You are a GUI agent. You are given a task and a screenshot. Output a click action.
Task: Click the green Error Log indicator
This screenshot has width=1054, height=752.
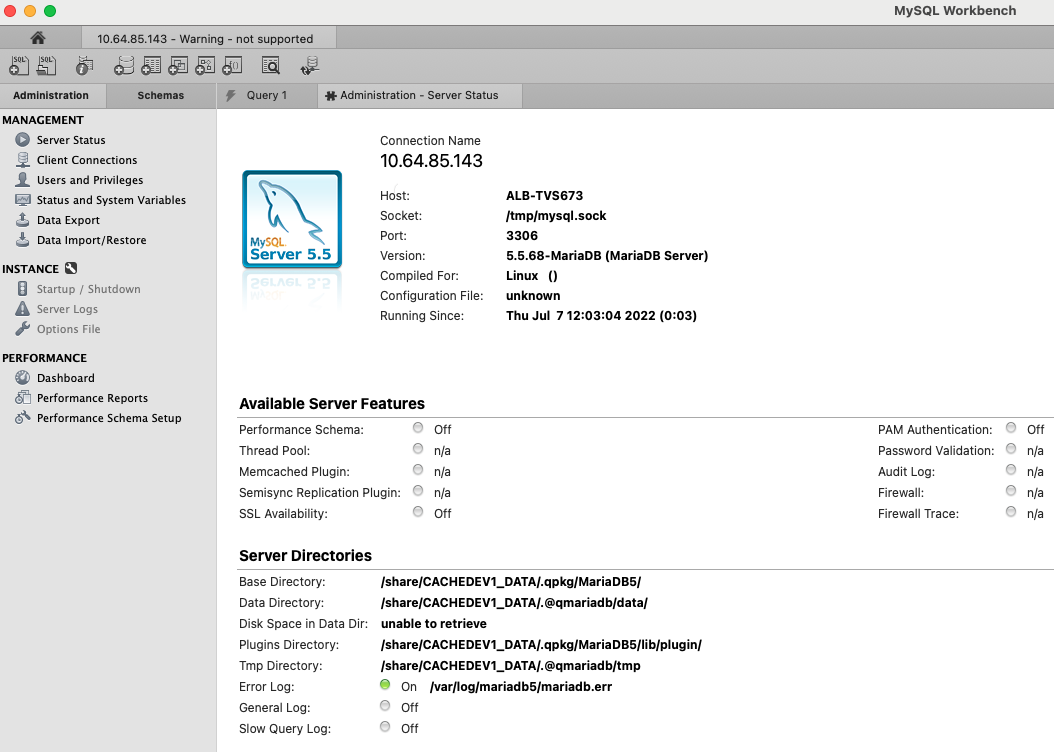pyautogui.click(x=385, y=685)
